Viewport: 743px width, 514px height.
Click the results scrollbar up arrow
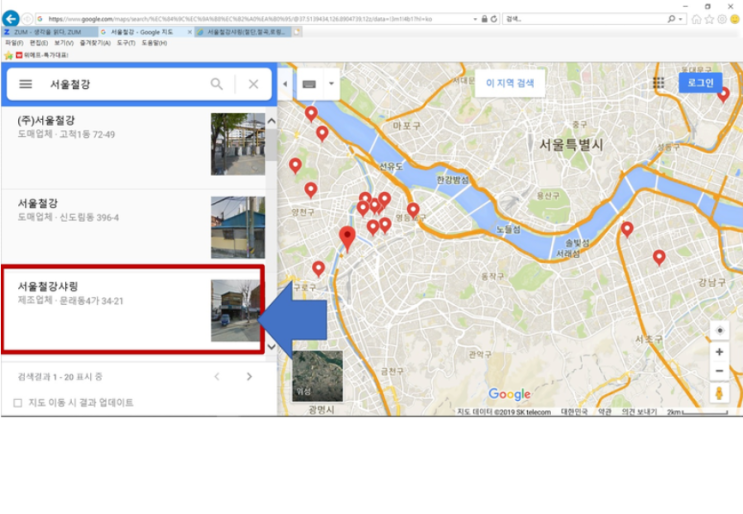tap(272, 121)
